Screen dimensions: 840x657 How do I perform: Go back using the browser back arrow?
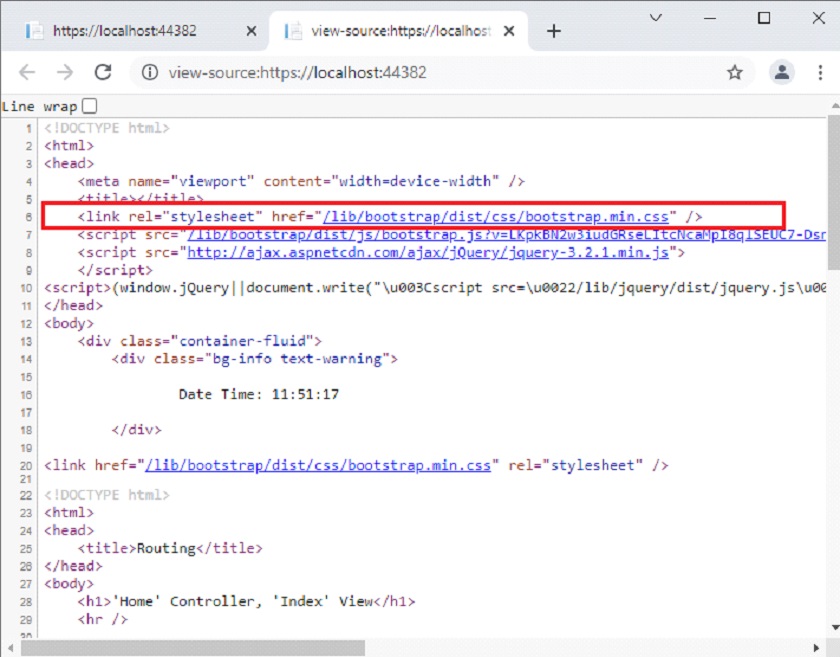27,72
